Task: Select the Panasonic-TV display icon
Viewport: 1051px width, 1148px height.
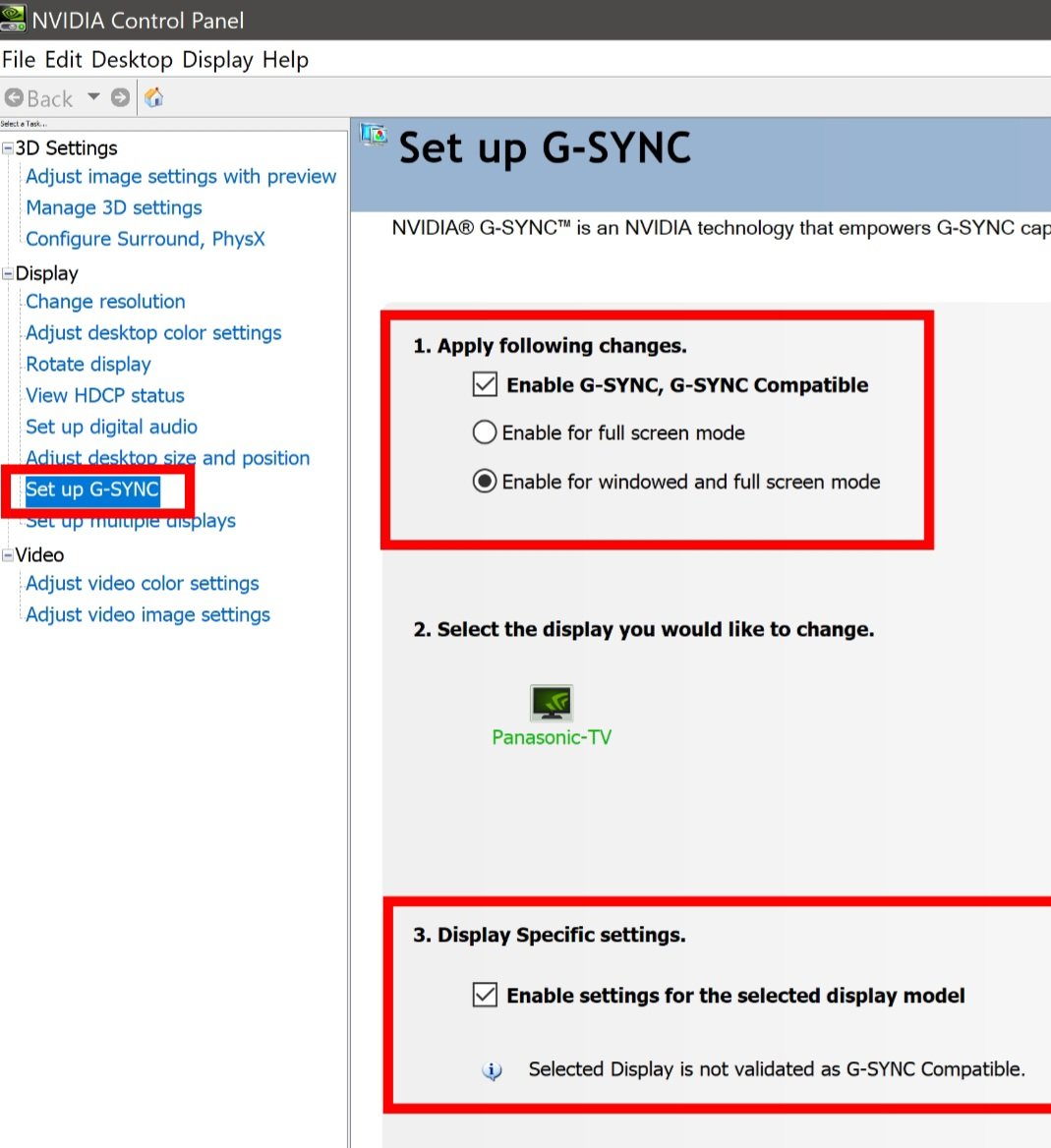Action: tap(552, 703)
